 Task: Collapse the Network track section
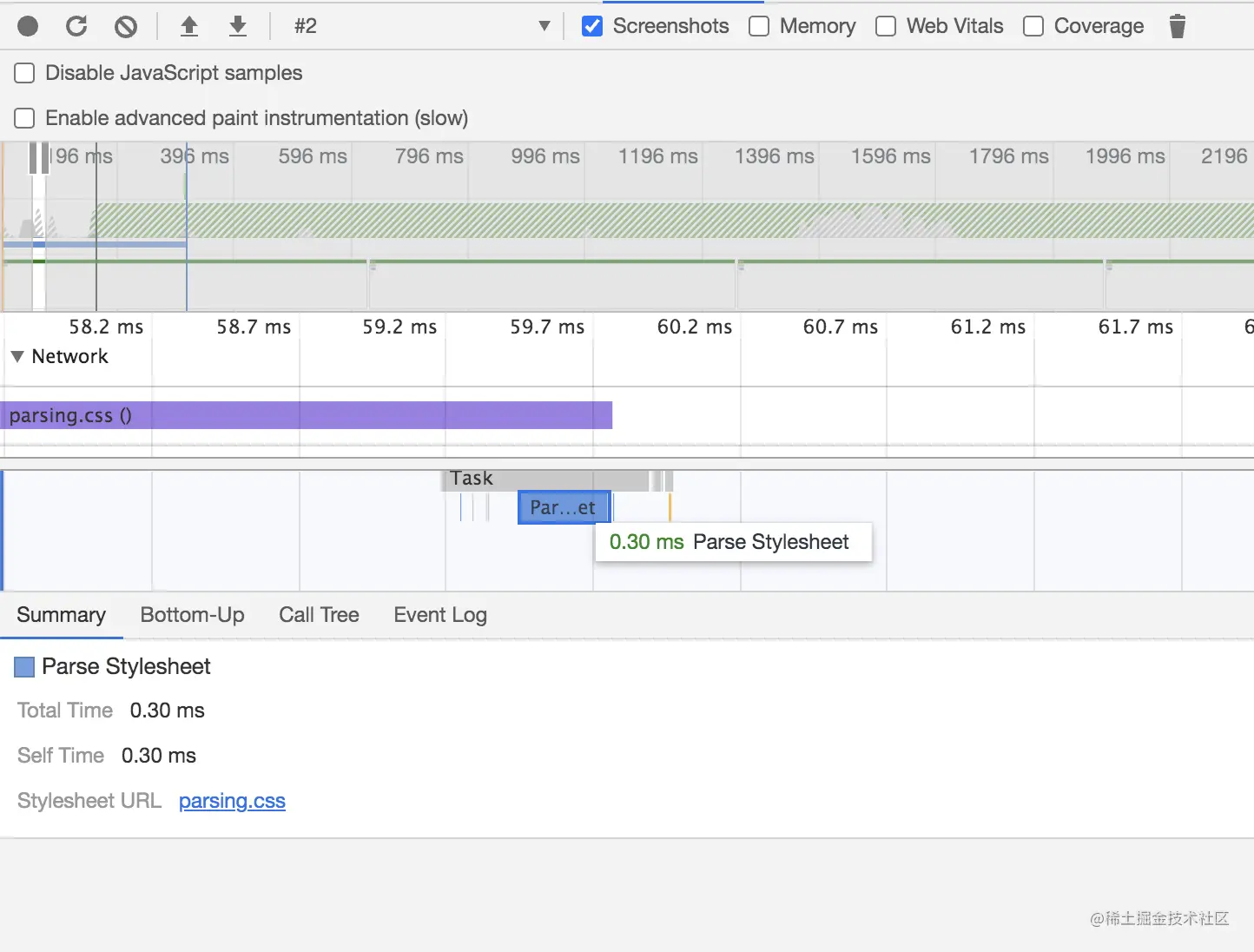click(17, 356)
